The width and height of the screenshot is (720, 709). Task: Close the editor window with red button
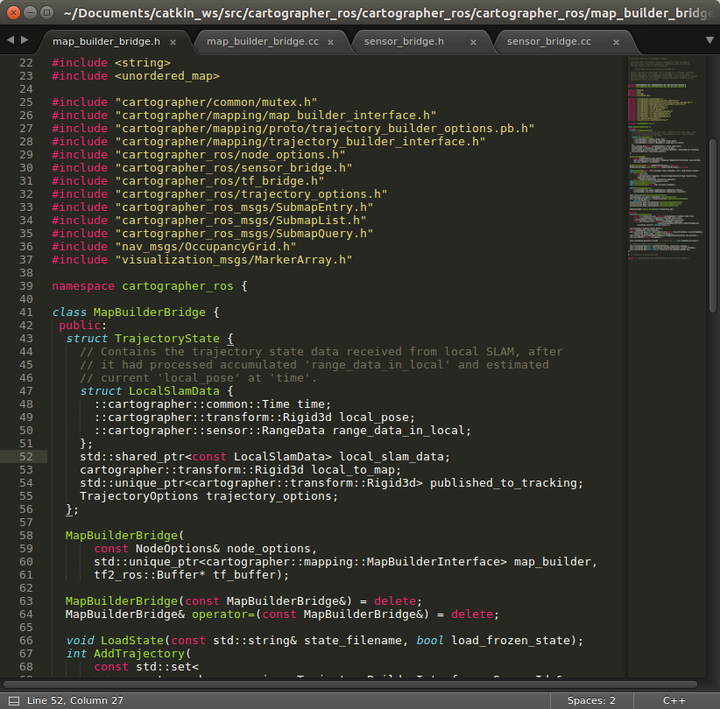pos(13,12)
